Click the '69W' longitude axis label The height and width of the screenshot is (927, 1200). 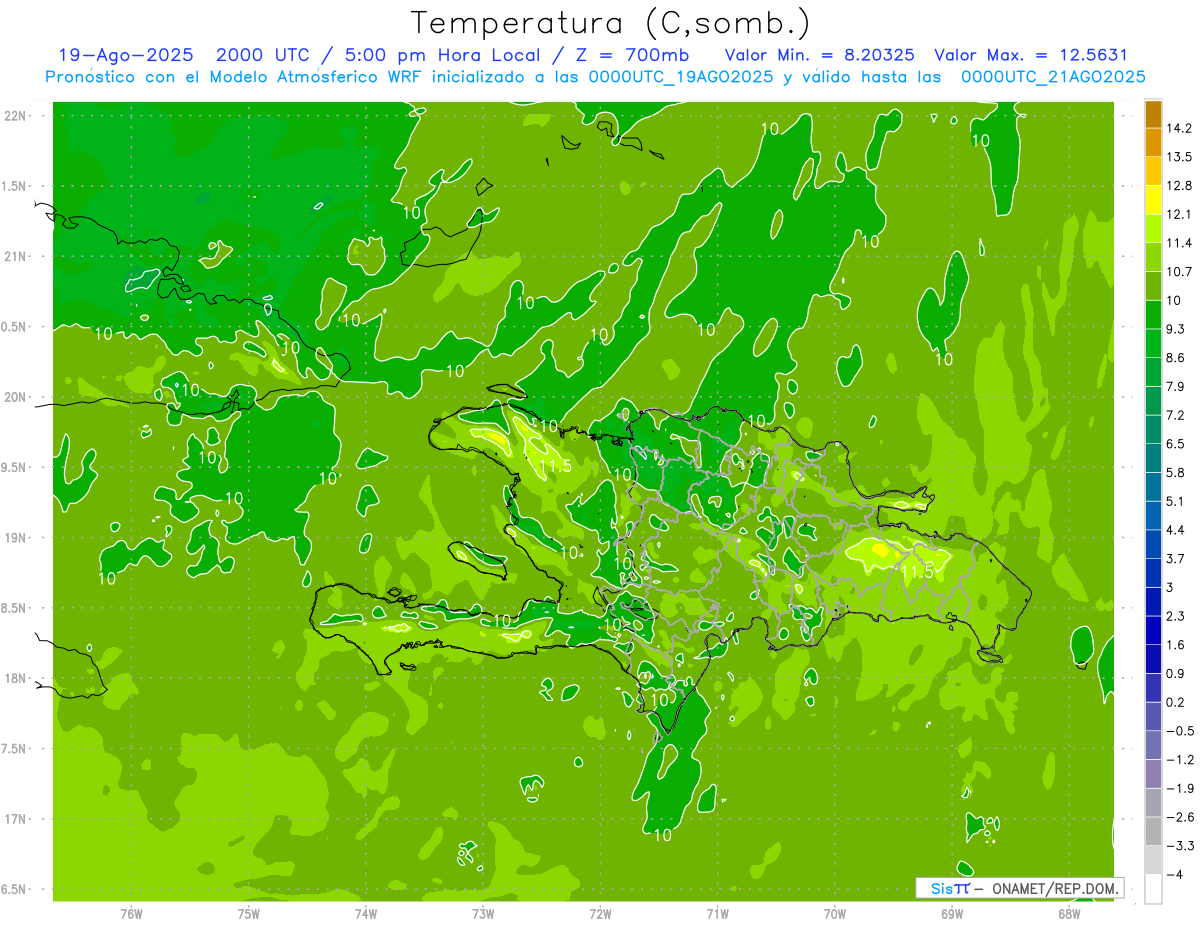pyautogui.click(x=952, y=913)
